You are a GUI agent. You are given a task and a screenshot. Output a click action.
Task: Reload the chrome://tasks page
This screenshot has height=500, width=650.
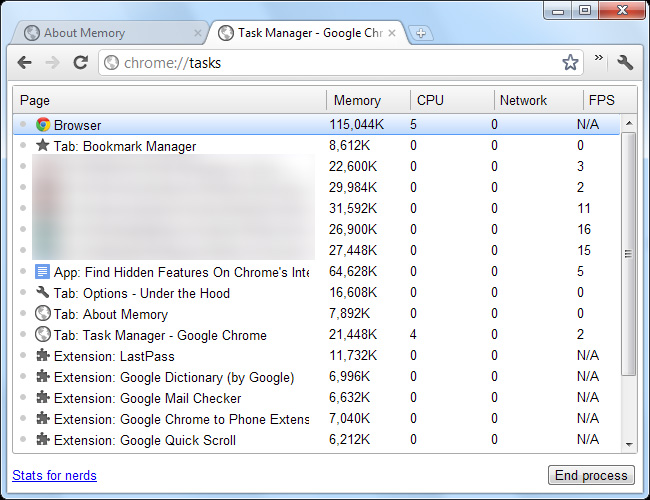[x=80, y=63]
